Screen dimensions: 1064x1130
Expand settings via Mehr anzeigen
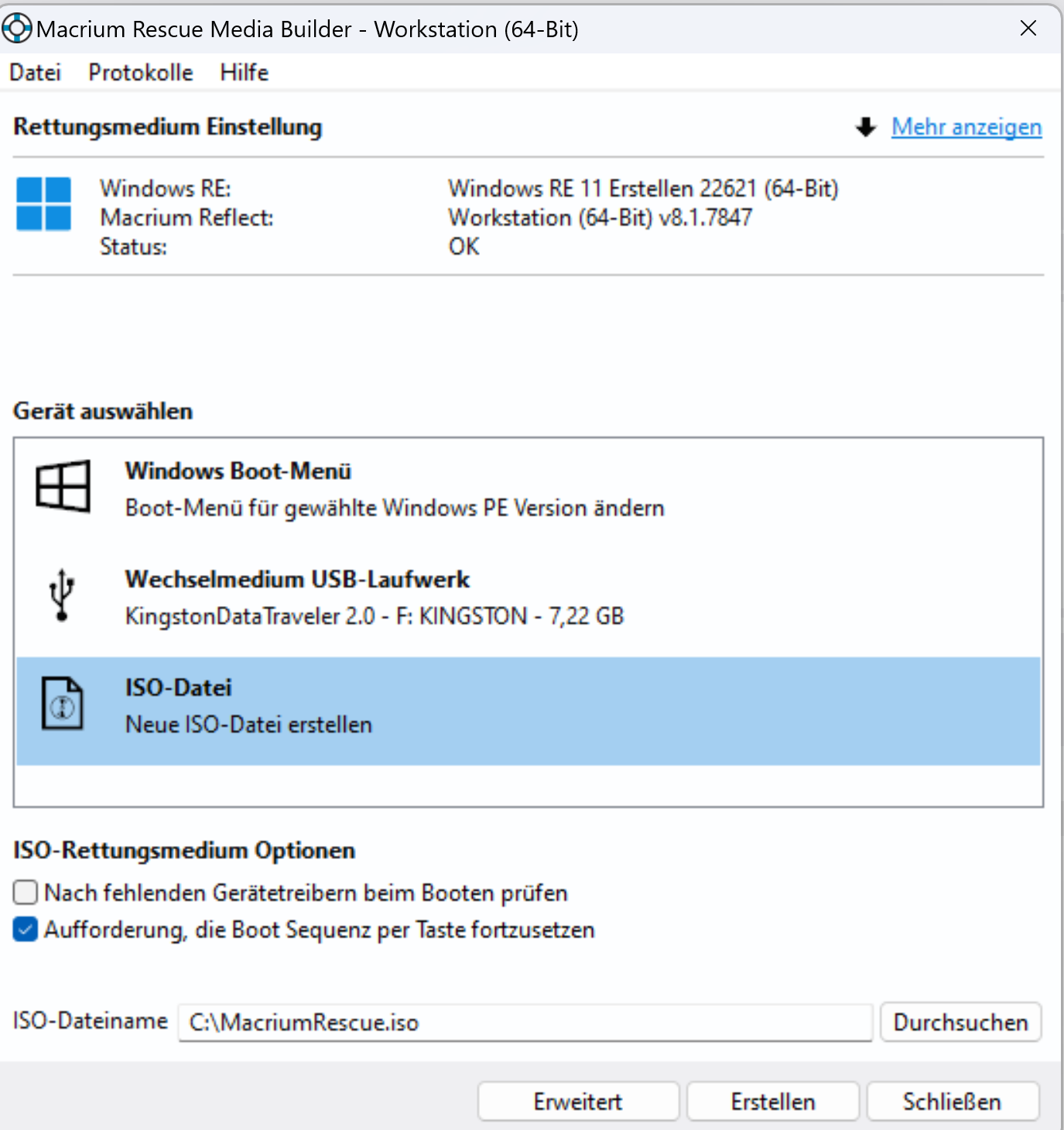tap(966, 127)
